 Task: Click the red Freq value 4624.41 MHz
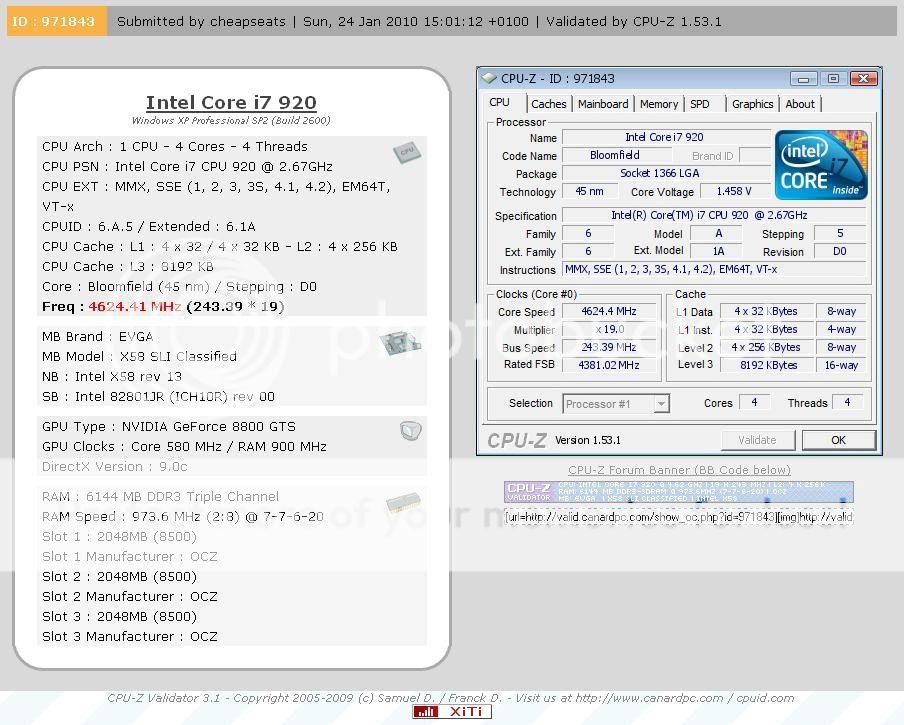(x=134, y=307)
